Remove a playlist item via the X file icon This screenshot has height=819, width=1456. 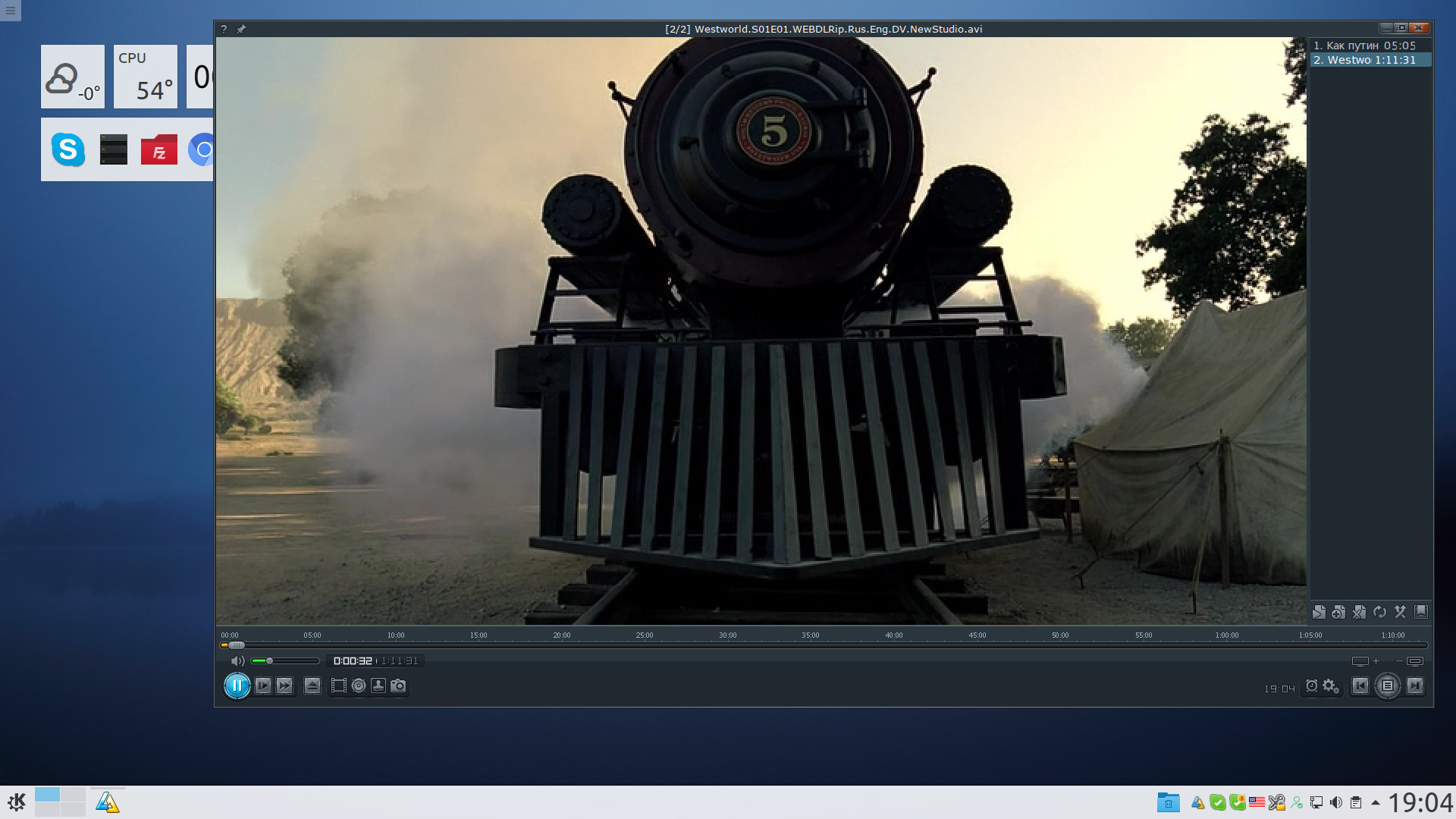tap(1359, 612)
